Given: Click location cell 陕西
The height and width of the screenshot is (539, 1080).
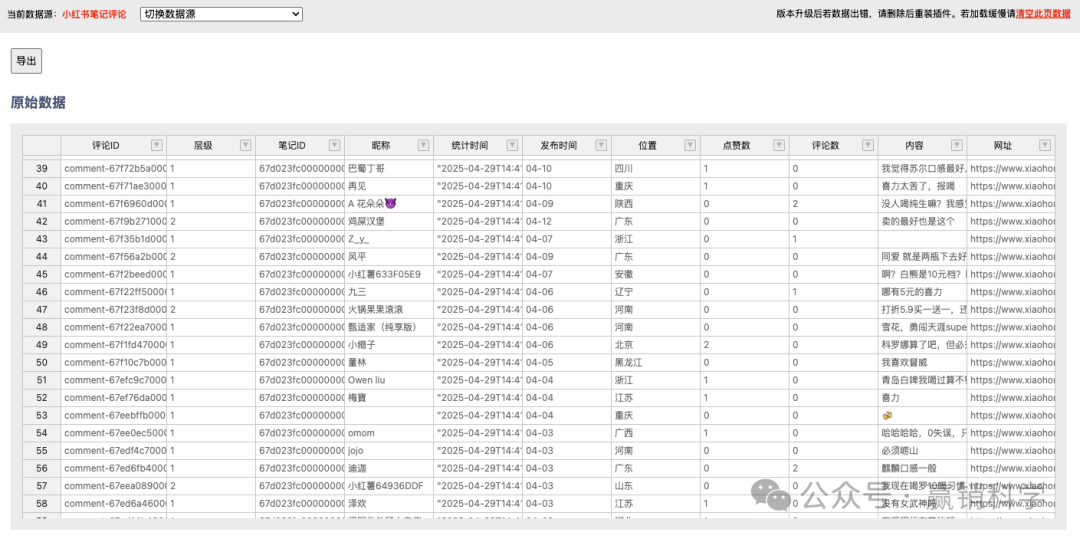Looking at the screenshot, I should [x=656, y=204].
